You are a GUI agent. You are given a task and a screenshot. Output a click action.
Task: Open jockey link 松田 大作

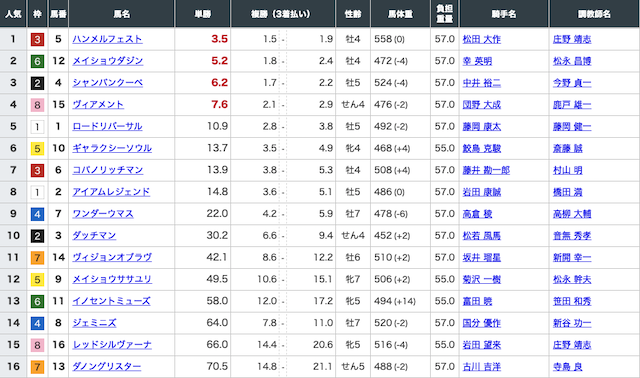(x=482, y=39)
